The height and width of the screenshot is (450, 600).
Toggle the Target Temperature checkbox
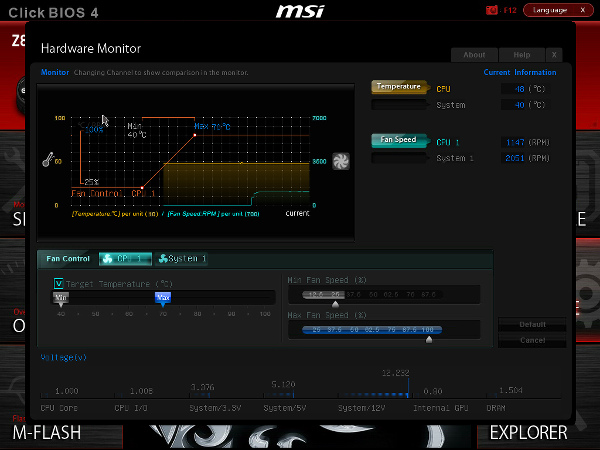(58, 284)
